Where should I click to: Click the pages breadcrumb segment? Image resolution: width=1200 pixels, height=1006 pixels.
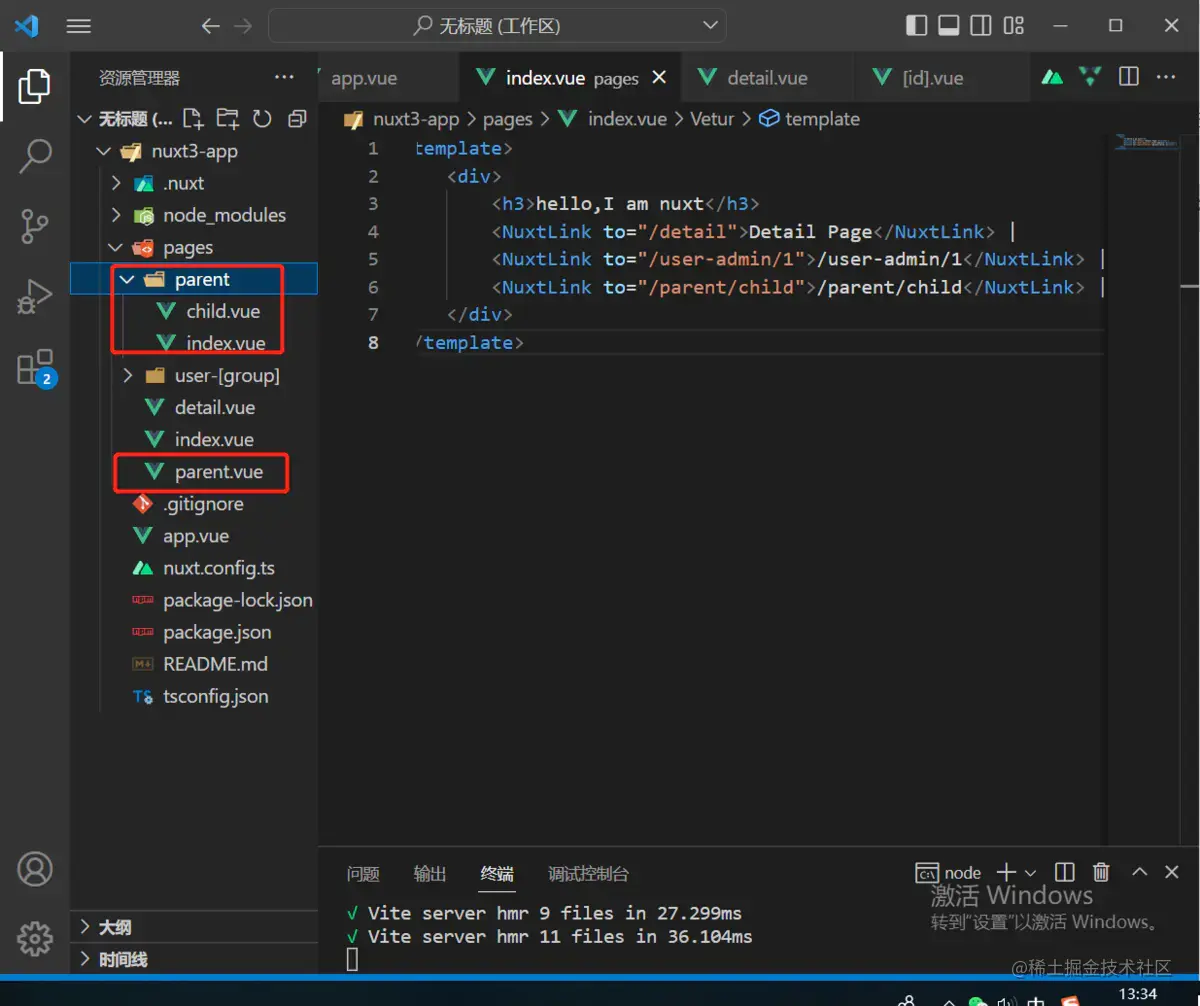tap(507, 119)
